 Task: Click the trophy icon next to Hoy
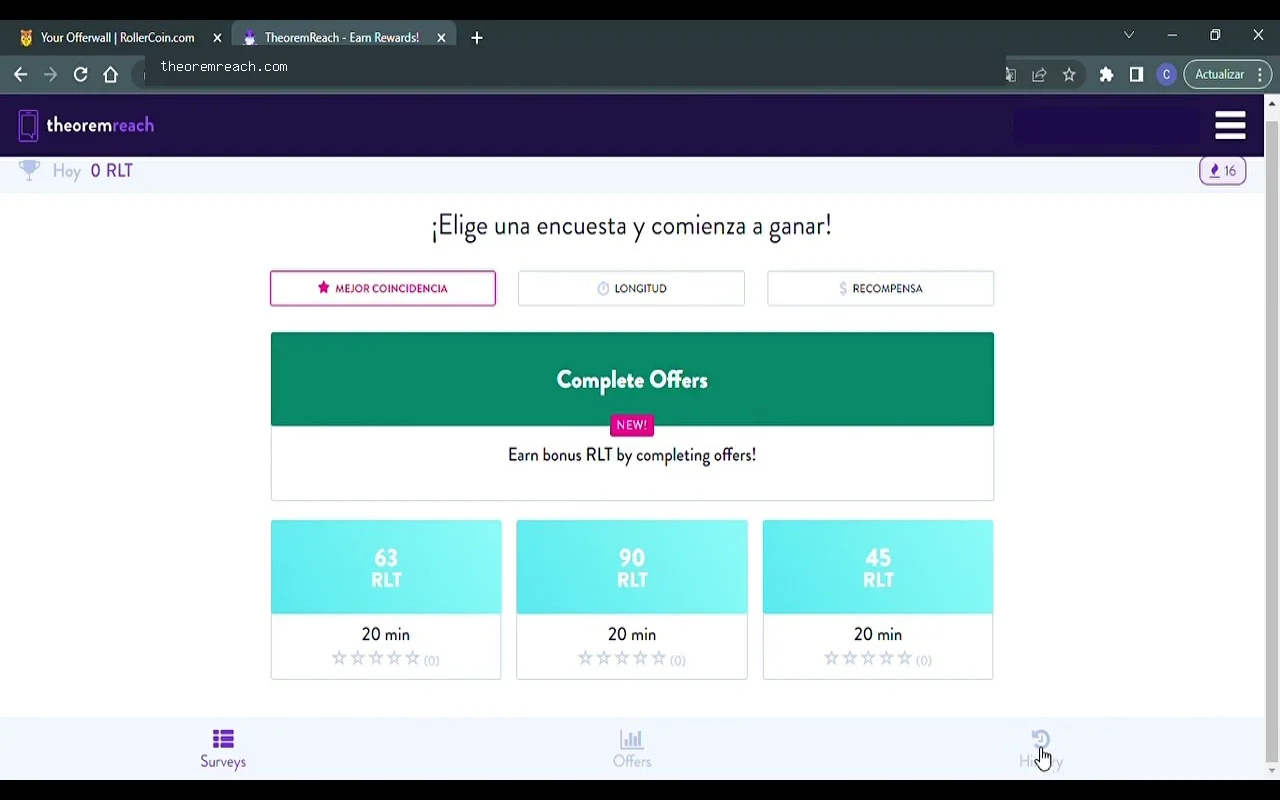pyautogui.click(x=30, y=171)
